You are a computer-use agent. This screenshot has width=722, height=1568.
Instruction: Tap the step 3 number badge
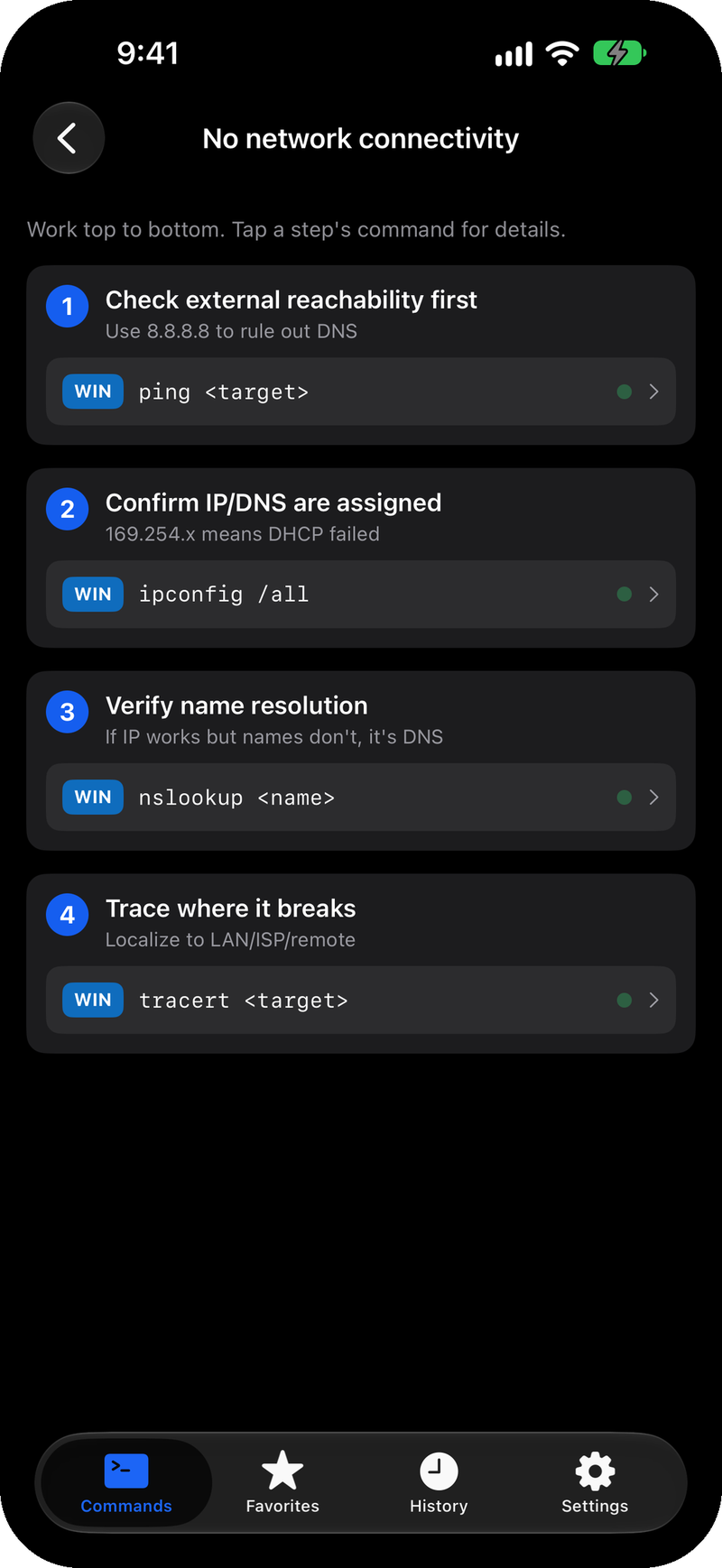68,713
